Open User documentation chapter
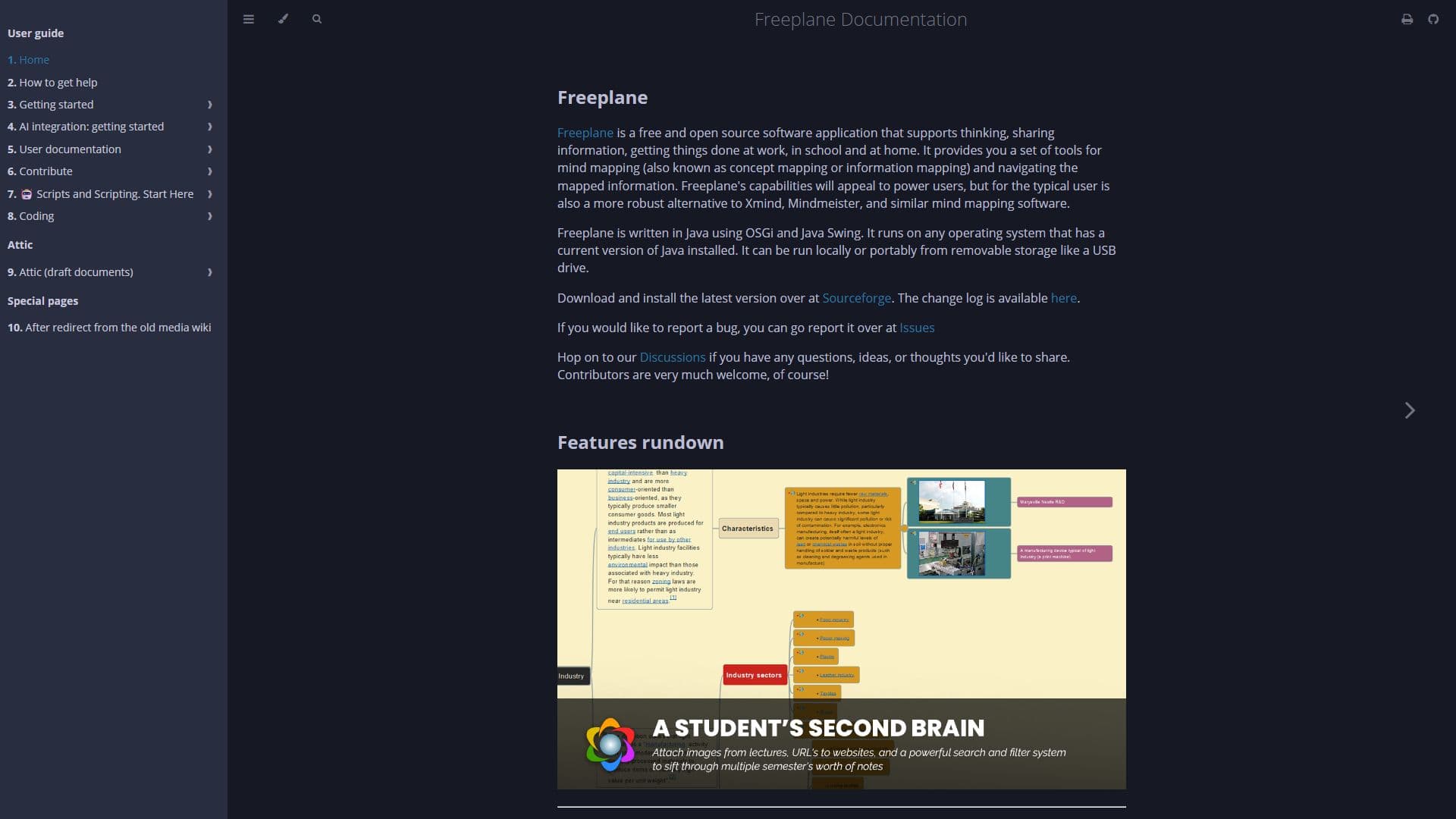 (x=64, y=149)
